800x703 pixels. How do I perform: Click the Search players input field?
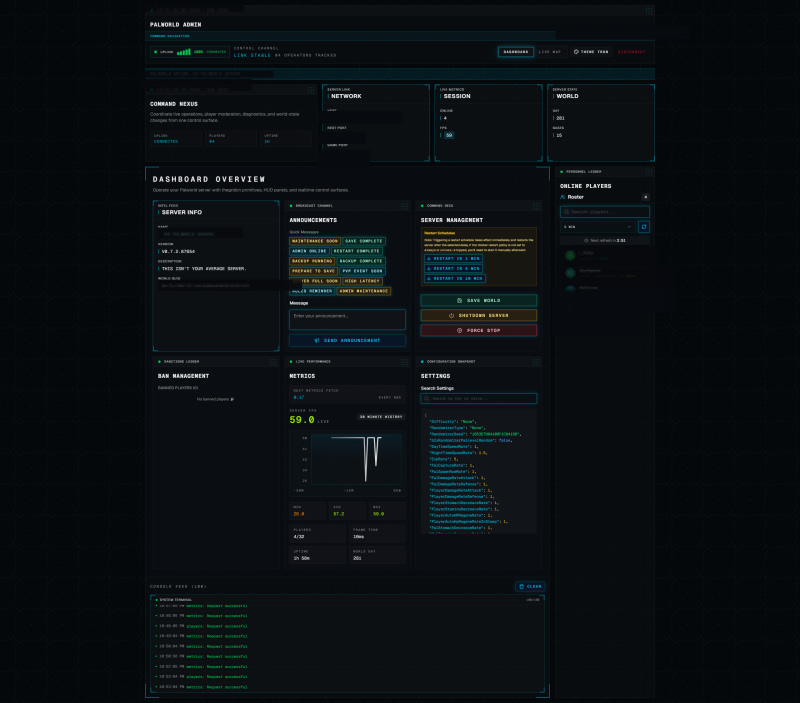pyautogui.click(x=605, y=212)
